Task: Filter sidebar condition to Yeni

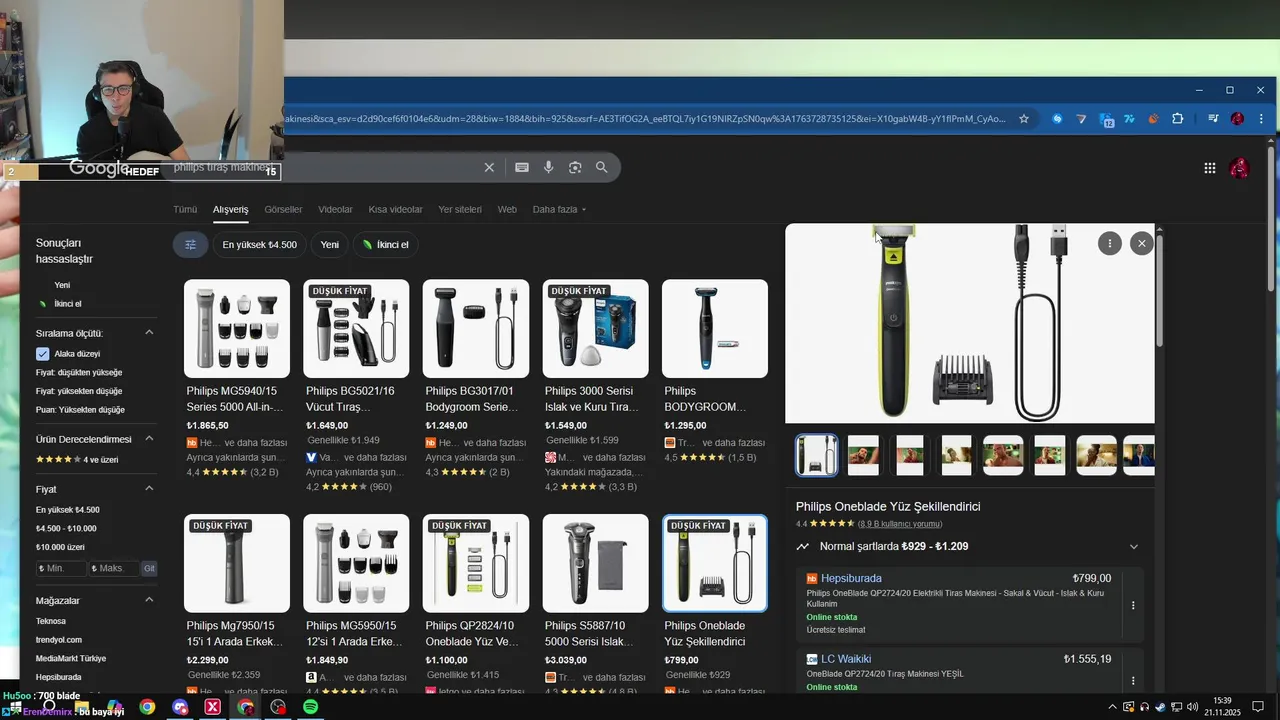Action: (62, 285)
